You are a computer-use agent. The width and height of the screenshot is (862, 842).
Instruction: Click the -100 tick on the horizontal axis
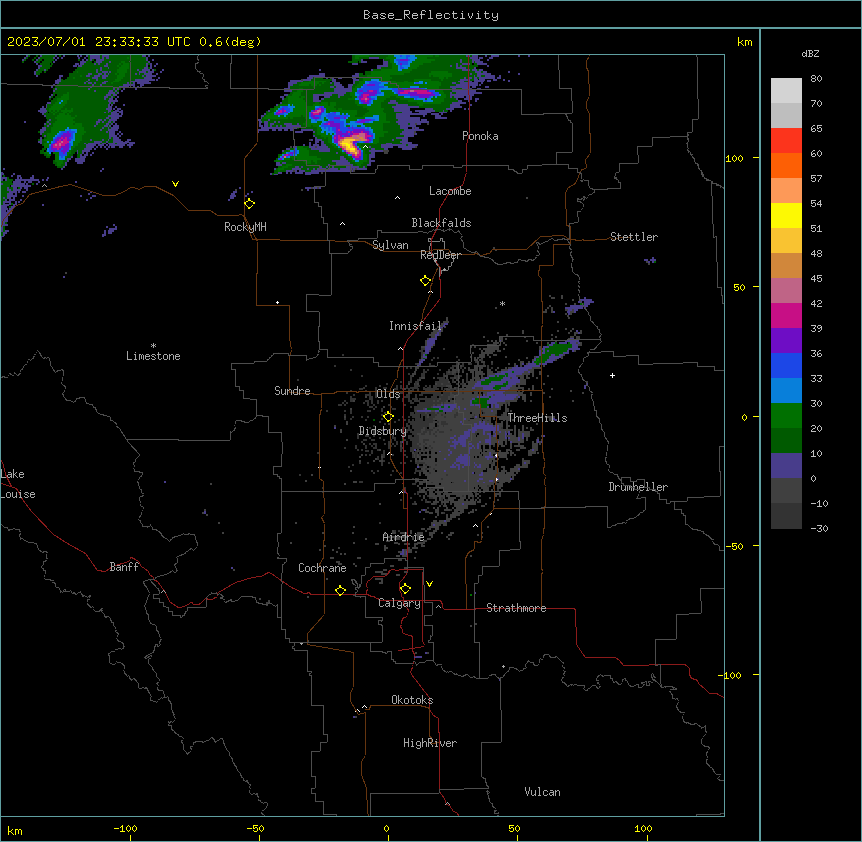(x=125, y=828)
